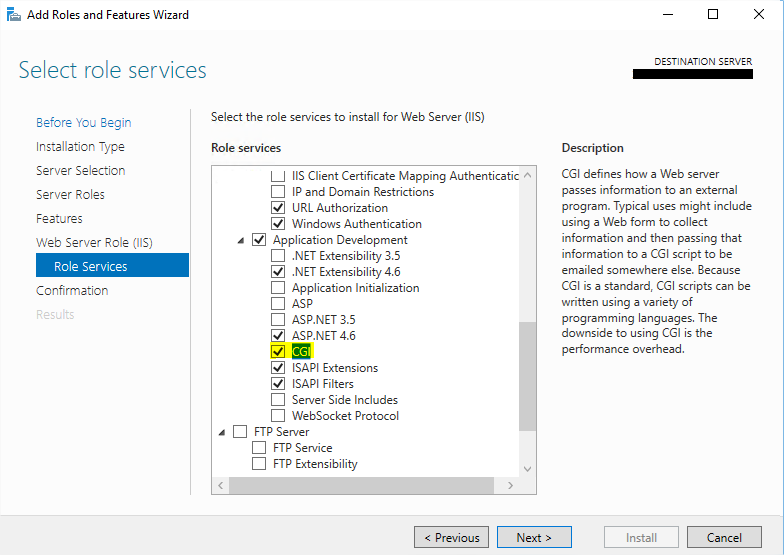Uncheck the URL Authorization checkbox
The height and width of the screenshot is (555, 784).
coord(278,208)
